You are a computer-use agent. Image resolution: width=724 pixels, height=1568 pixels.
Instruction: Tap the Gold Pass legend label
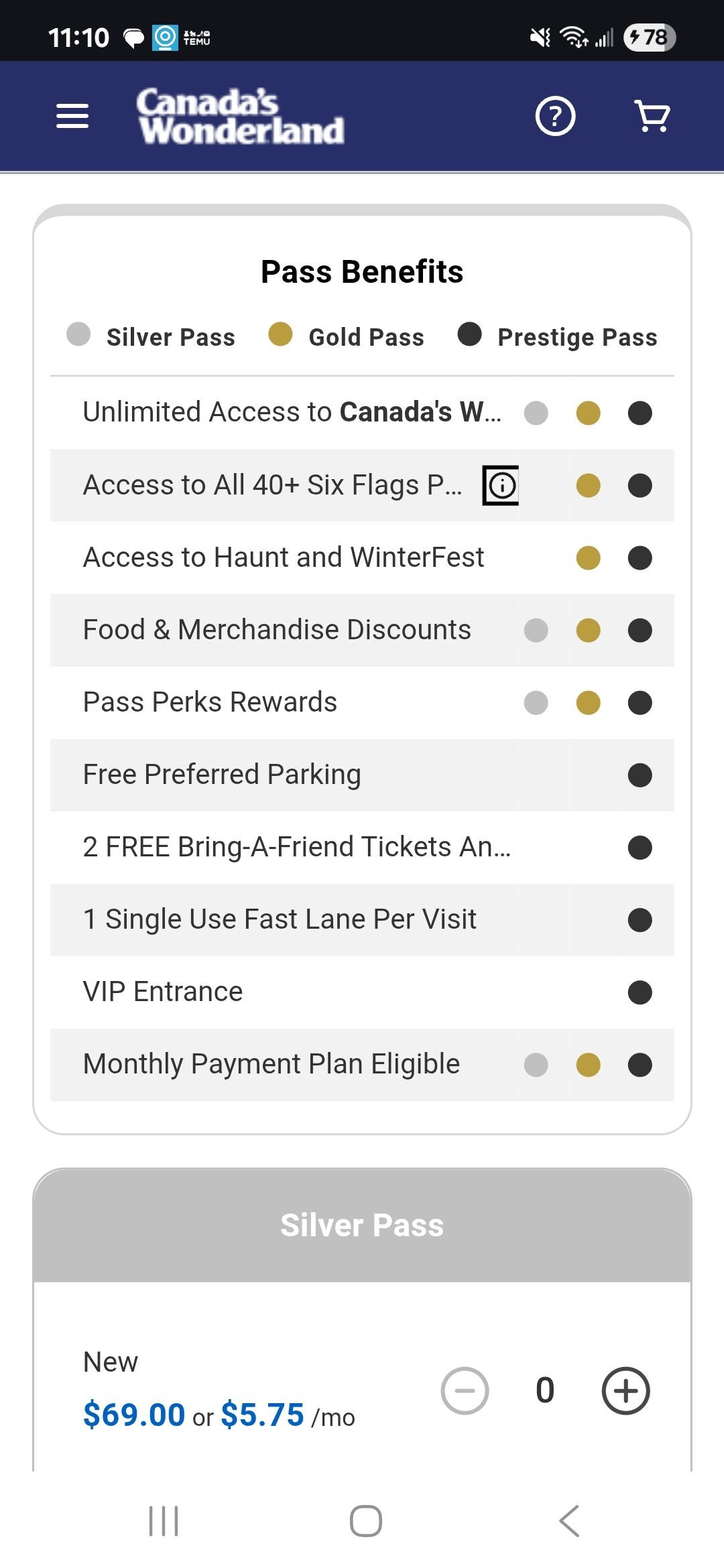point(366,337)
